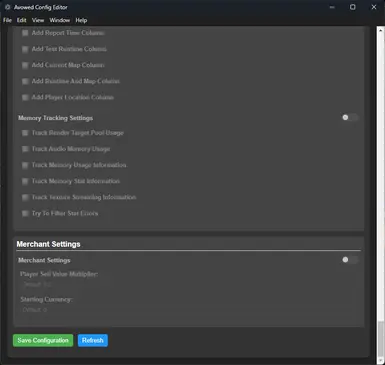Enable the Memory Tracking Settings switch
This screenshot has height=365, width=385.
click(x=350, y=117)
